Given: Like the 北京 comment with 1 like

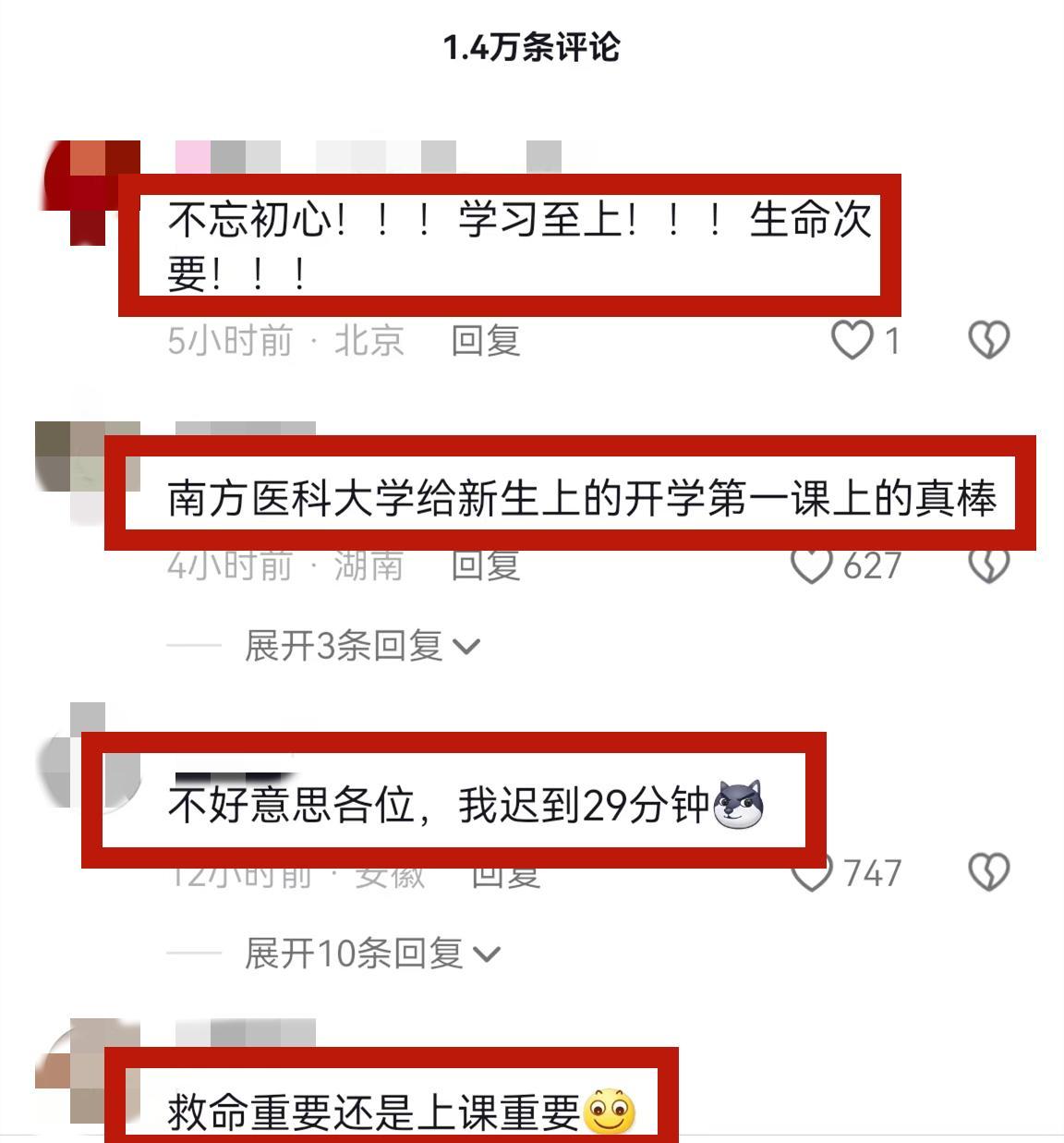Looking at the screenshot, I should tap(852, 339).
